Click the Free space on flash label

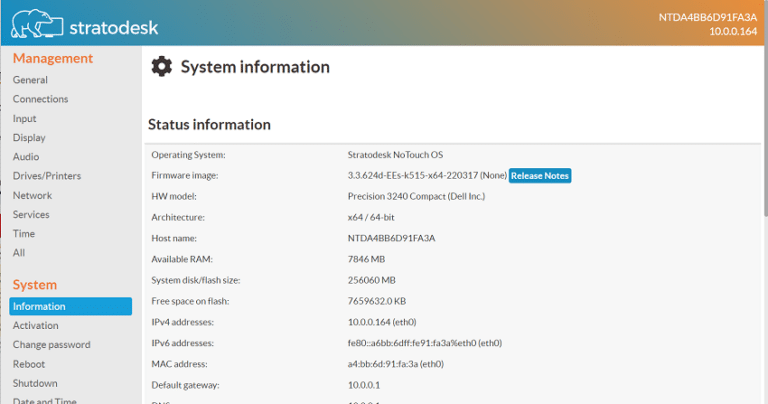[190, 301]
